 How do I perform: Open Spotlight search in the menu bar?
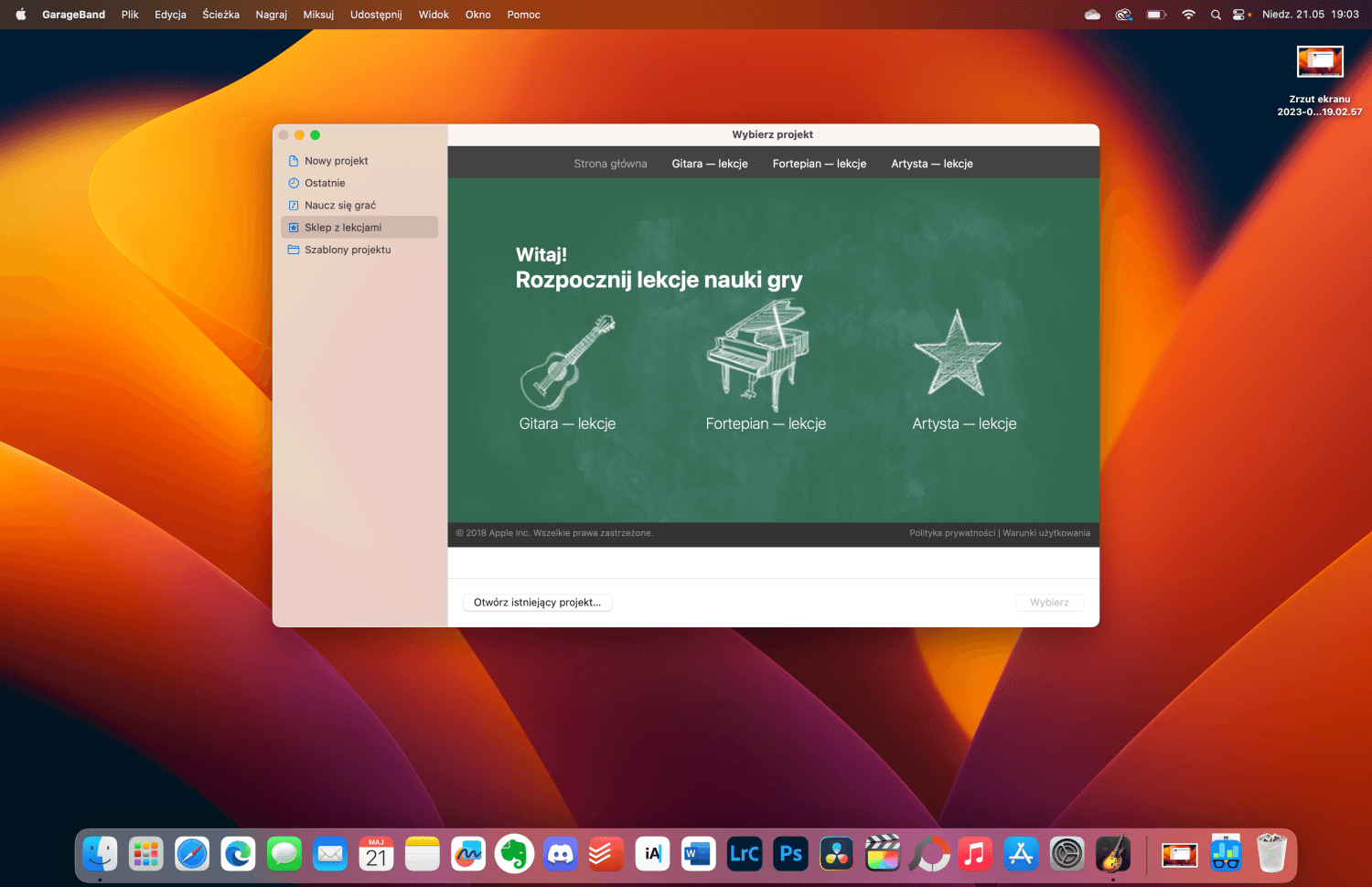click(1216, 15)
